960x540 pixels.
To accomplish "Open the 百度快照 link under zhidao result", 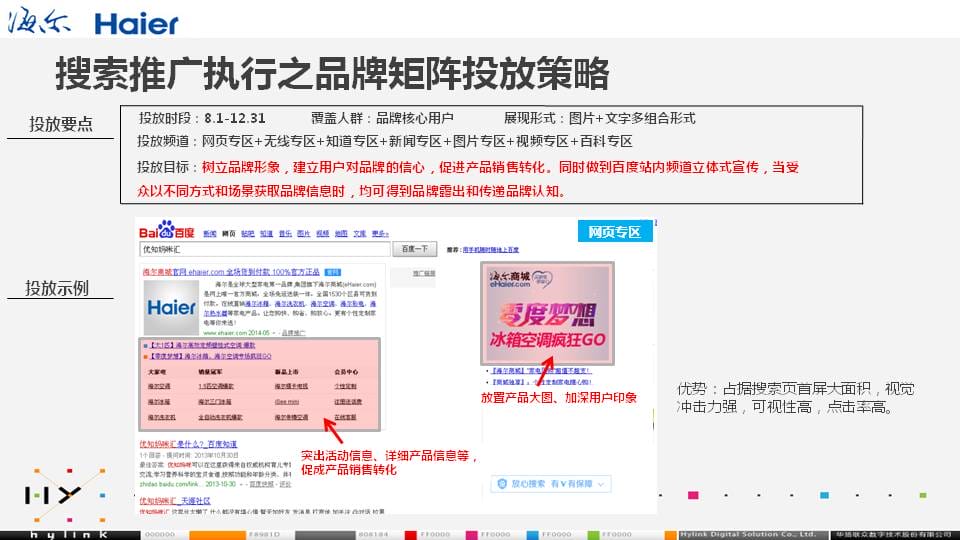I will pyautogui.click(x=261, y=484).
